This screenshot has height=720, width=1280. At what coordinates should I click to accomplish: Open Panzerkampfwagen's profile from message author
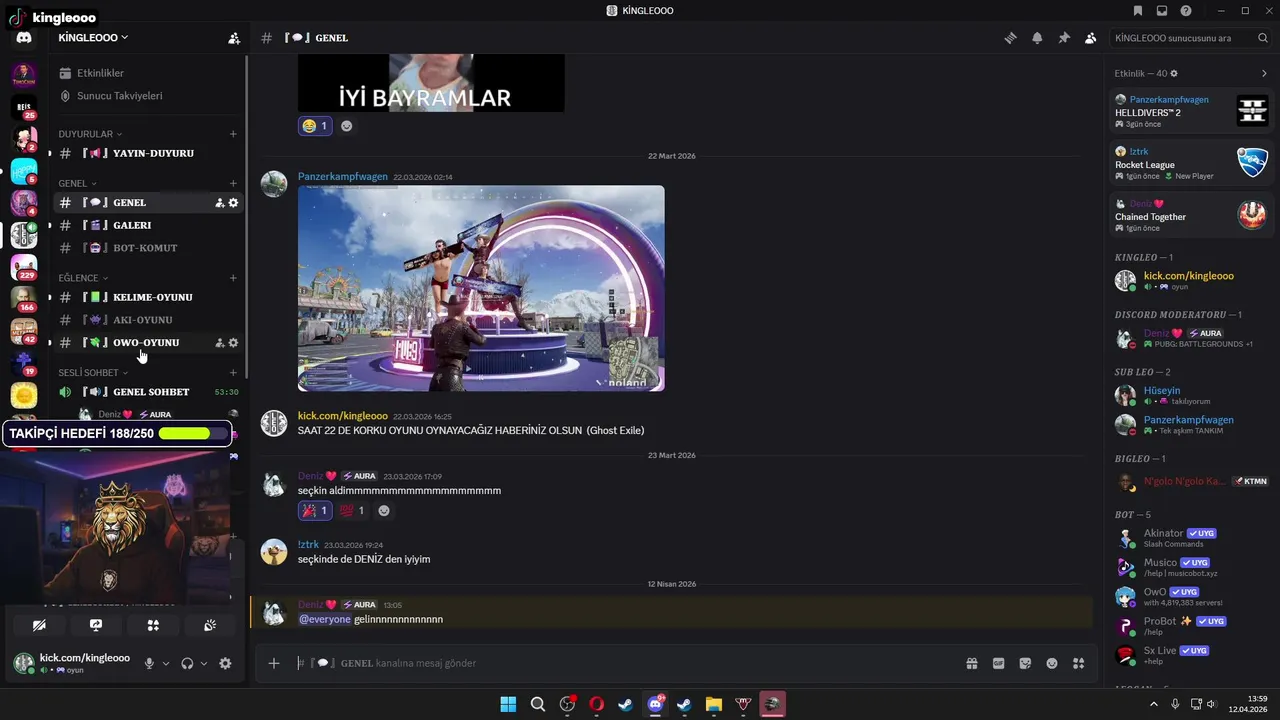click(343, 177)
